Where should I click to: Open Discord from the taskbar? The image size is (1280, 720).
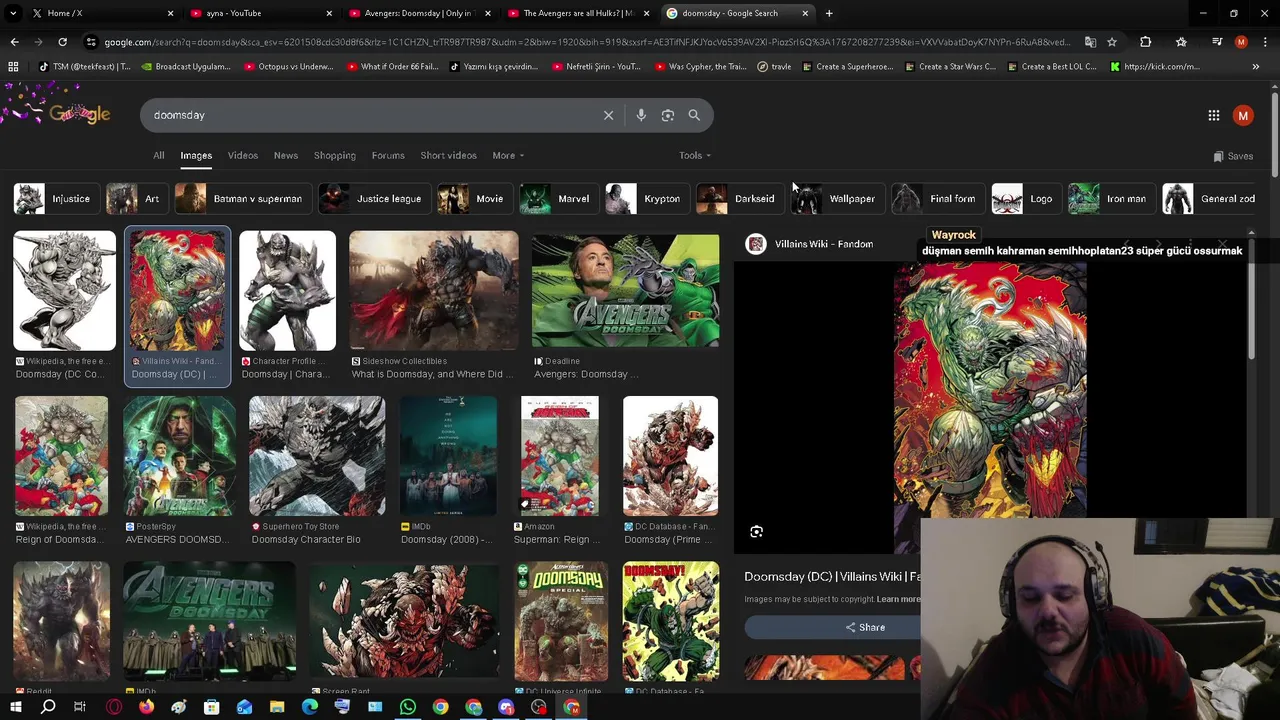coord(506,707)
